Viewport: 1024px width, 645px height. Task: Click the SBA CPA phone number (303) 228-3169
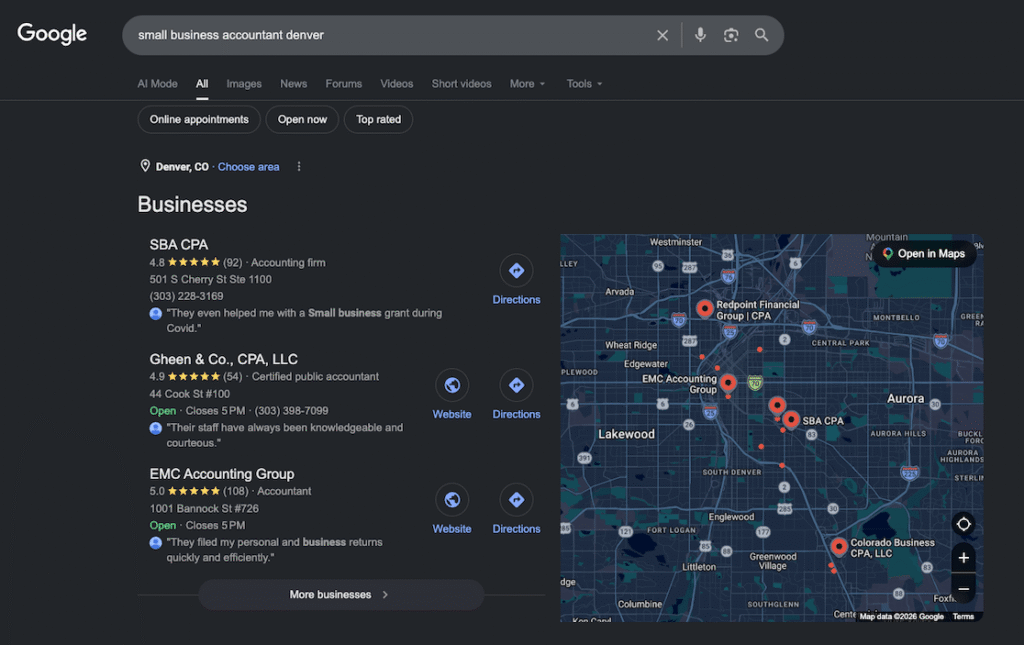186,296
